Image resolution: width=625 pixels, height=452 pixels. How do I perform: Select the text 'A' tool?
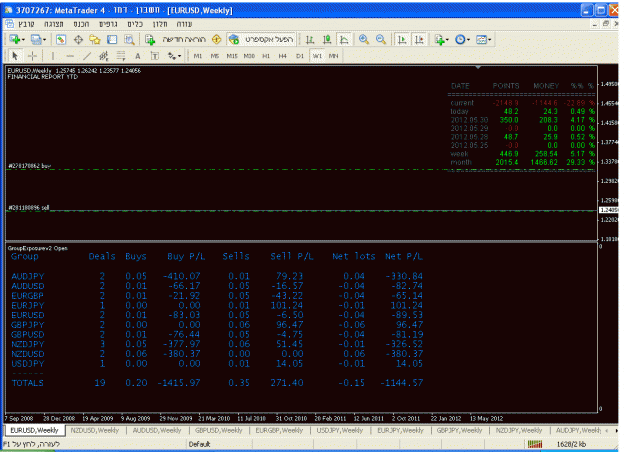tap(138, 56)
